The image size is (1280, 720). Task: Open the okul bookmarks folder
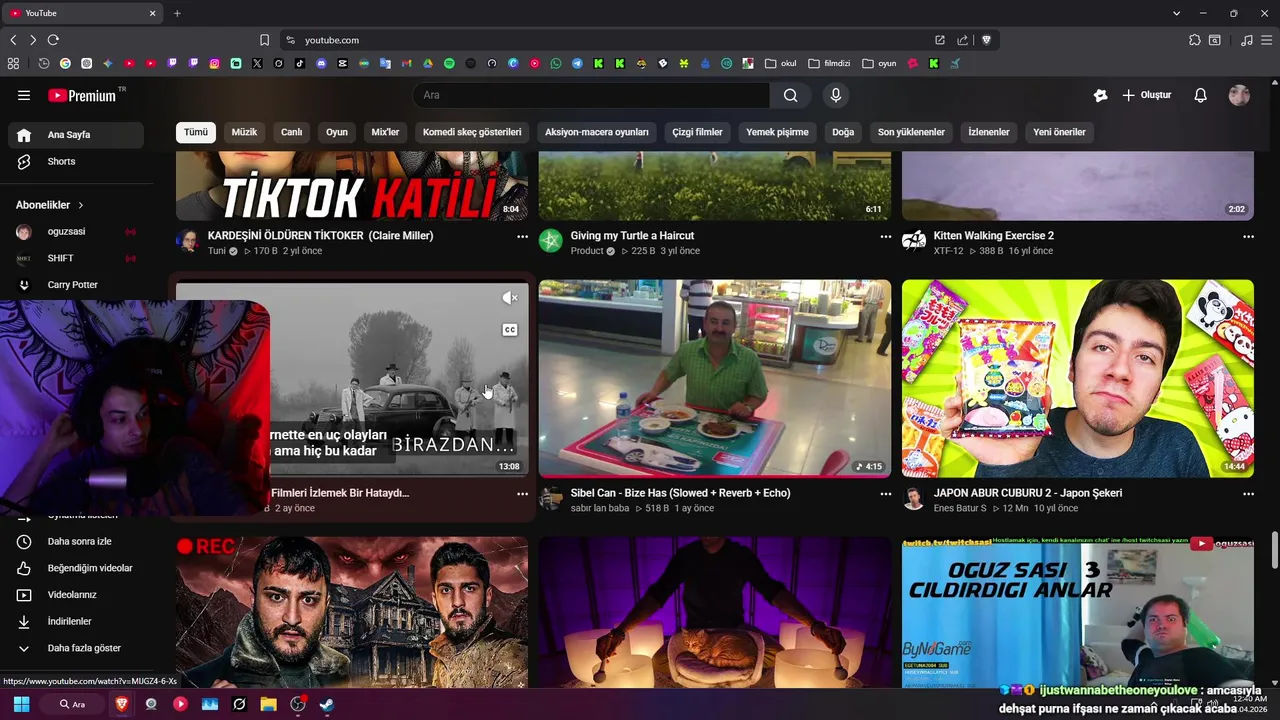point(781,63)
